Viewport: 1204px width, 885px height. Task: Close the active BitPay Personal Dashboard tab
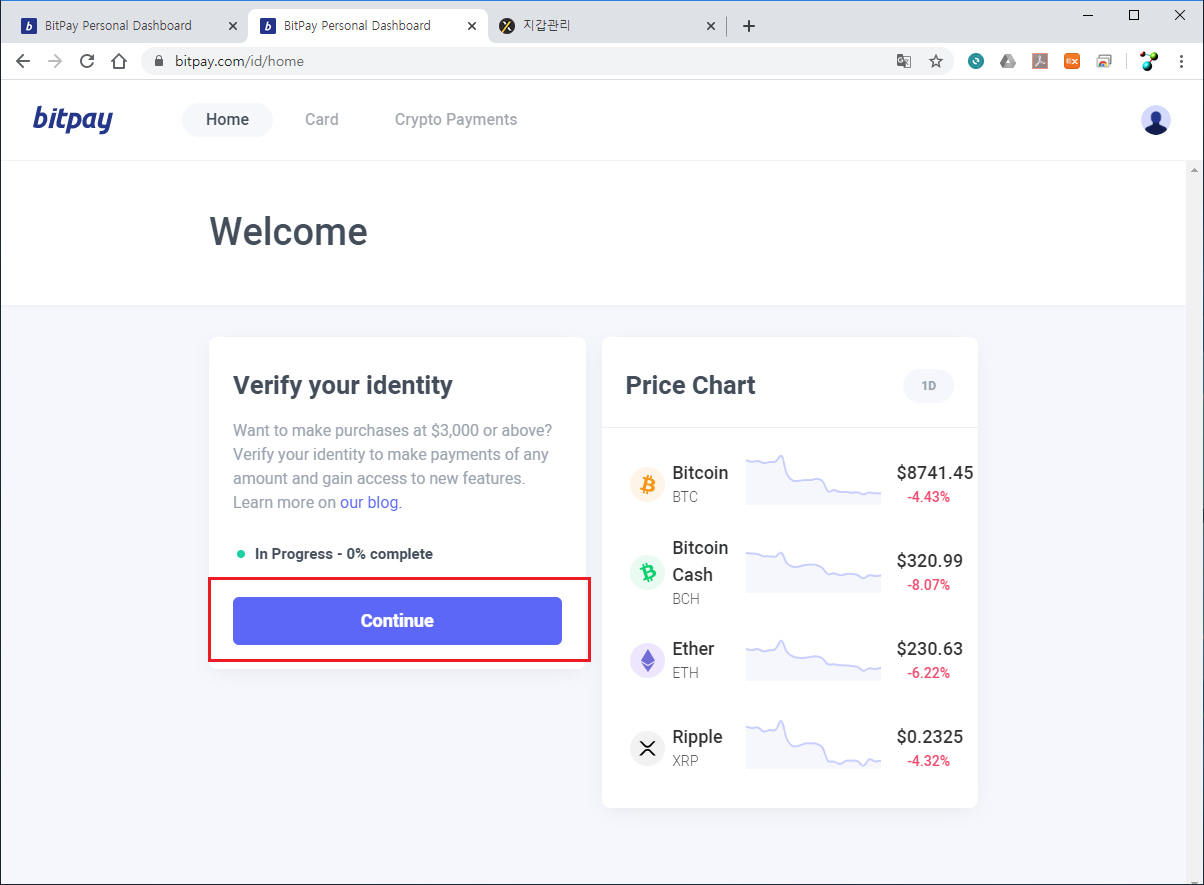point(472,26)
